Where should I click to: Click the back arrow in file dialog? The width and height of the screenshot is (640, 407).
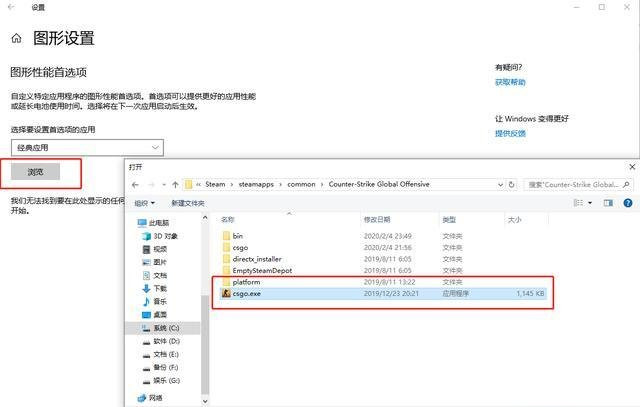pos(136,184)
